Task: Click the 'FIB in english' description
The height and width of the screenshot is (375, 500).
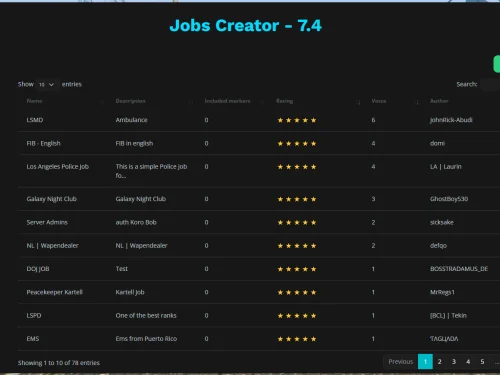Action: [134, 143]
